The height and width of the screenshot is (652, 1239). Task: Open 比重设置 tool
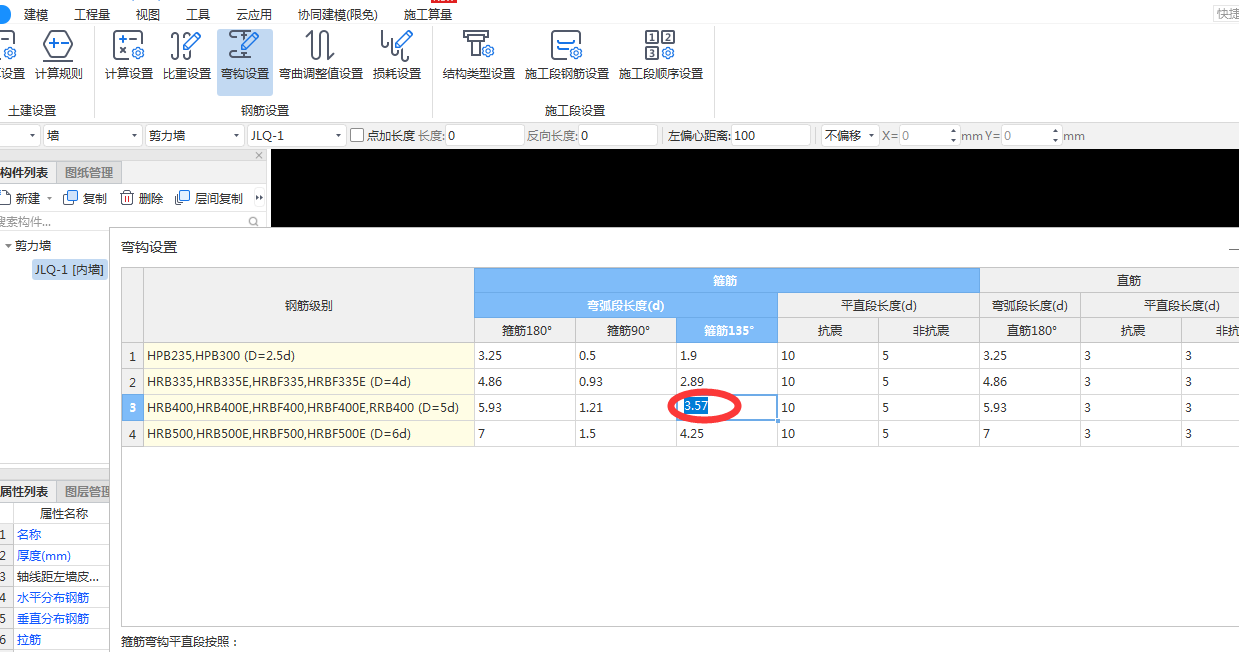tap(187, 56)
